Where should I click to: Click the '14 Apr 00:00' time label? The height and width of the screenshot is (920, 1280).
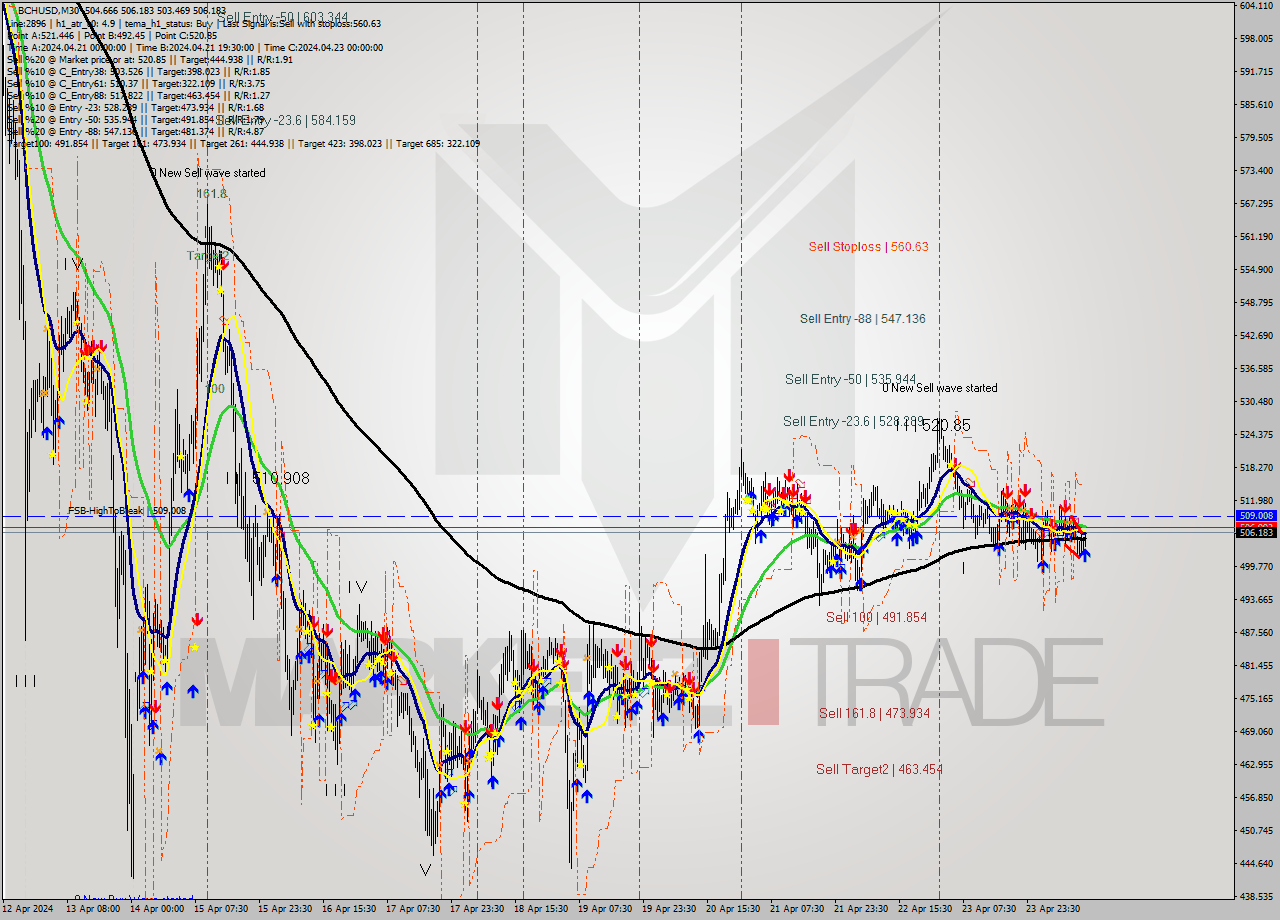pyautogui.click(x=156, y=909)
